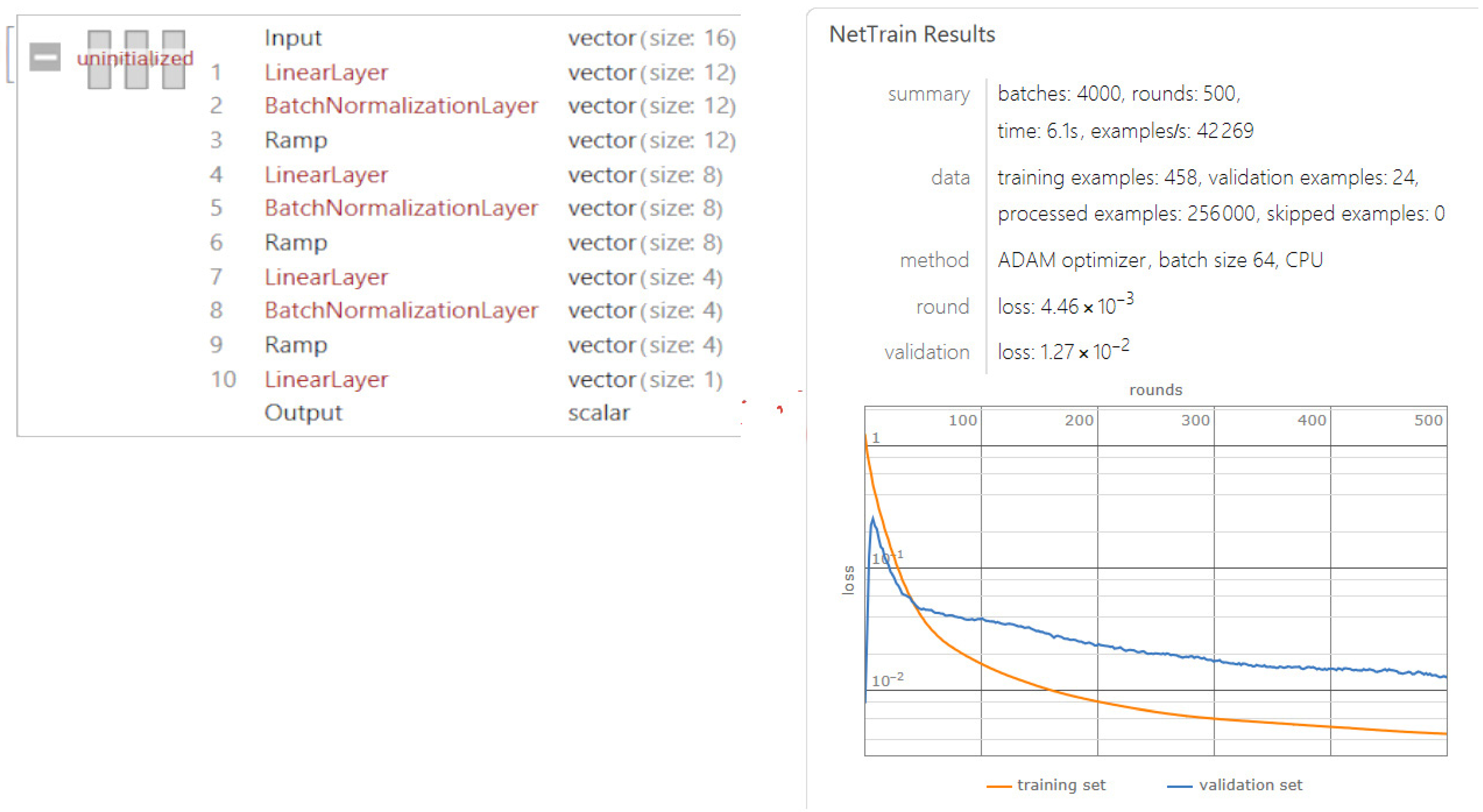The height and width of the screenshot is (812, 1483).
Task: Select final LinearLayer number 10
Action: (x=326, y=380)
